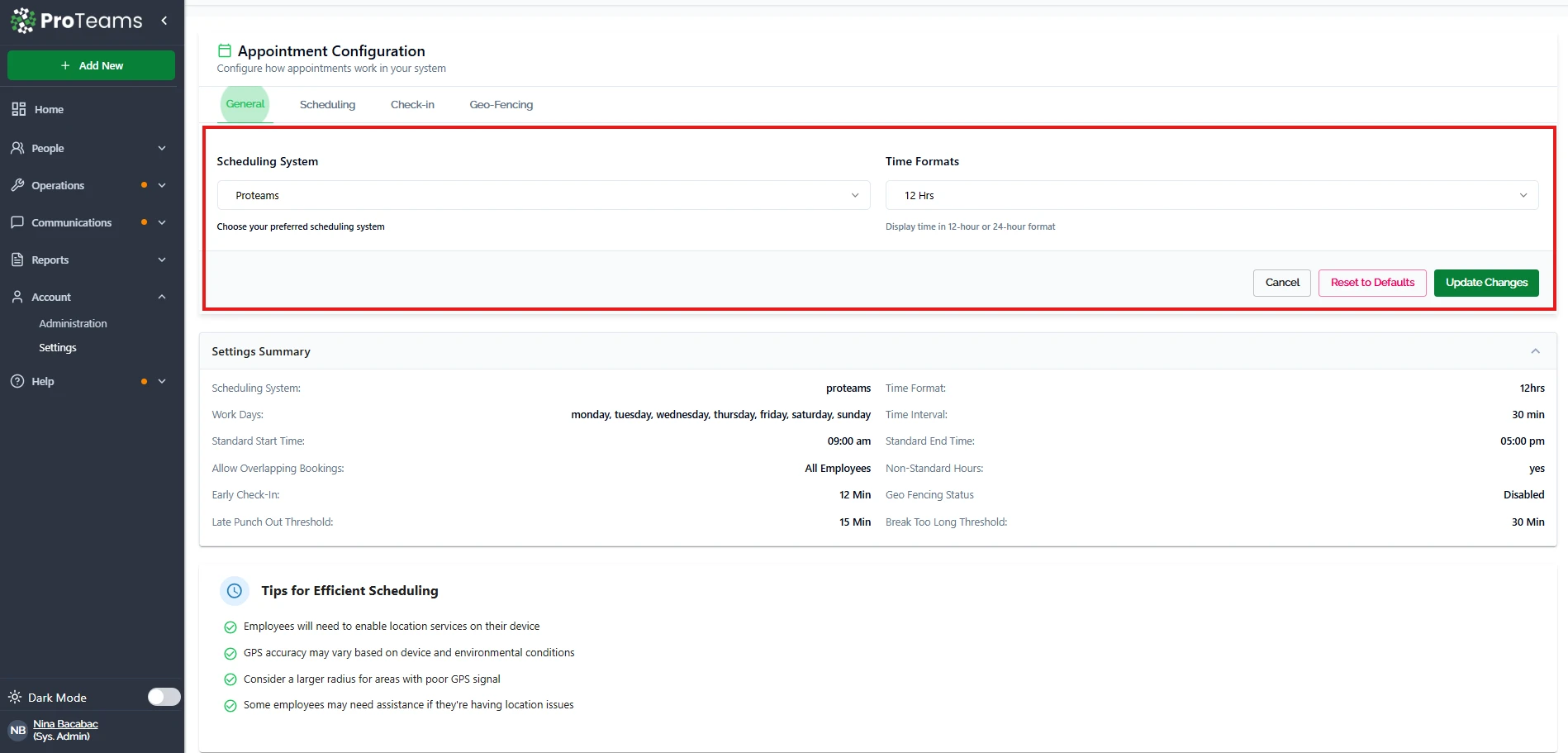Viewport: 1568px width, 753px height.
Task: Collapse the Settings Summary panel
Action: 1535,351
